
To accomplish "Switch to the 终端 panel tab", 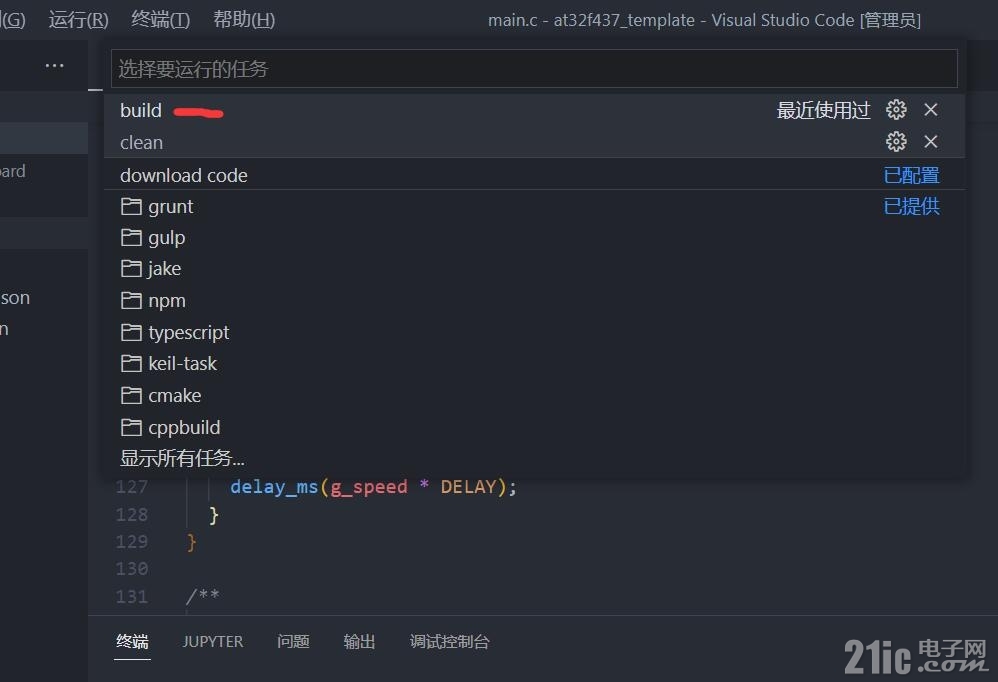I will pyautogui.click(x=132, y=641).
